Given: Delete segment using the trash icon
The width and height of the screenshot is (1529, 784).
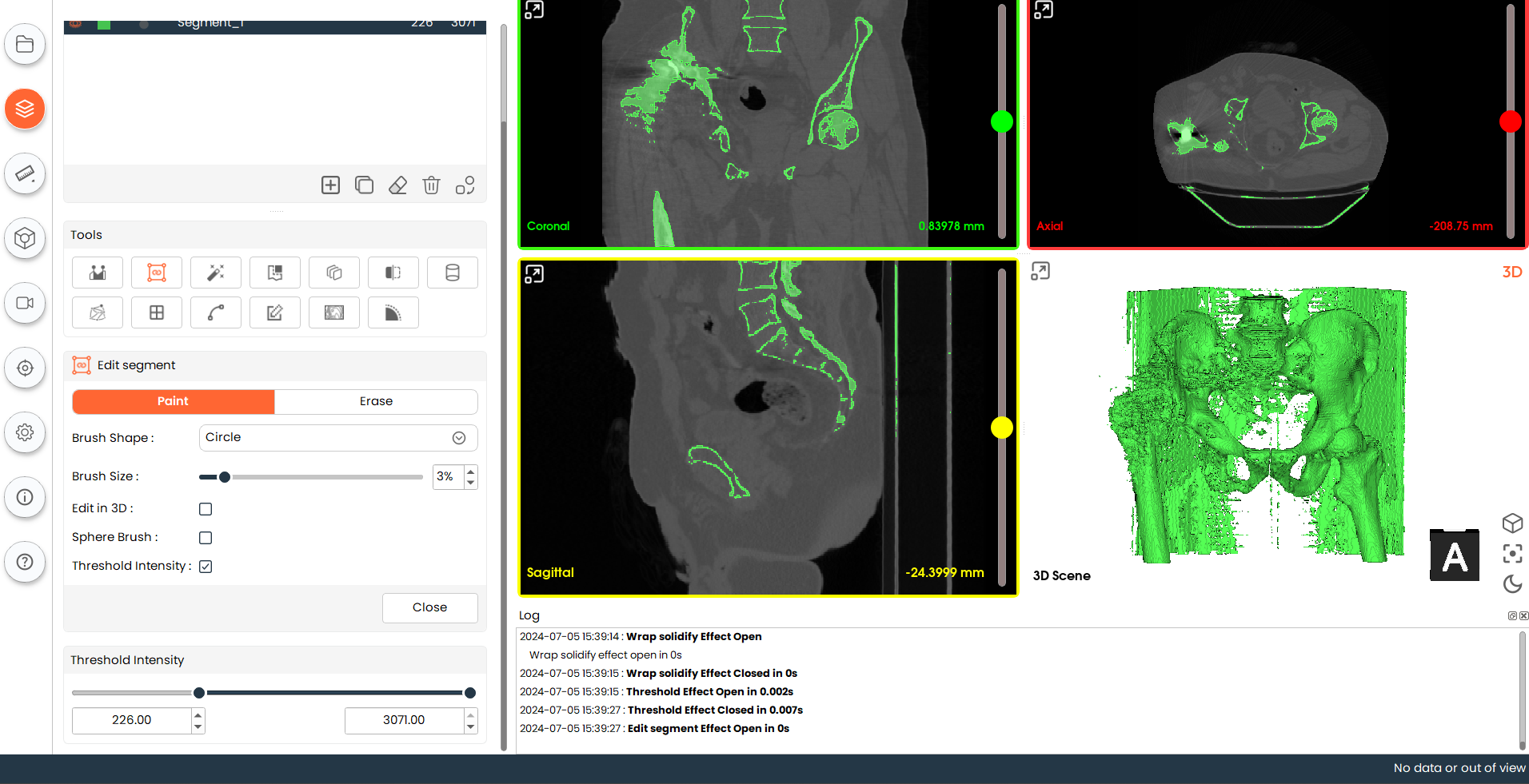Looking at the screenshot, I should [x=431, y=185].
